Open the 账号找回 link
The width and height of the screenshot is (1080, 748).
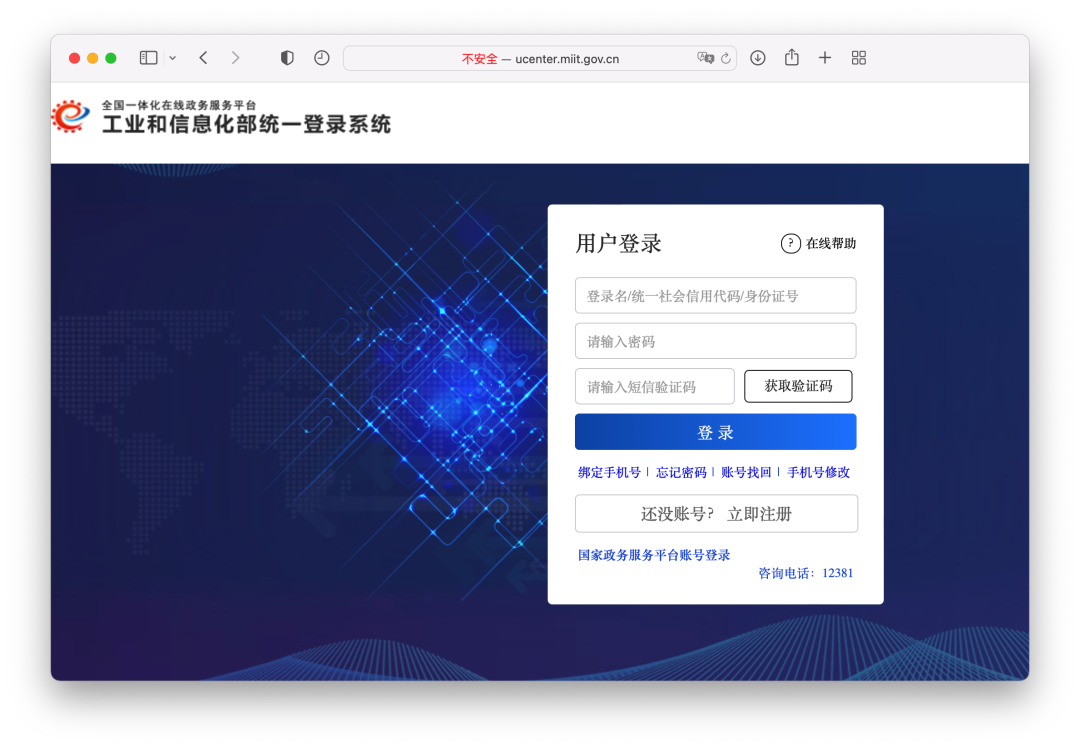pos(746,472)
